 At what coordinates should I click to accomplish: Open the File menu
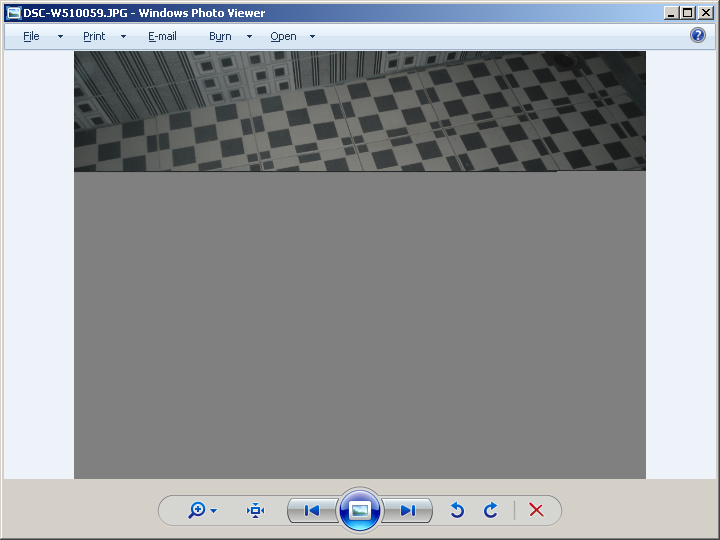click(31, 36)
